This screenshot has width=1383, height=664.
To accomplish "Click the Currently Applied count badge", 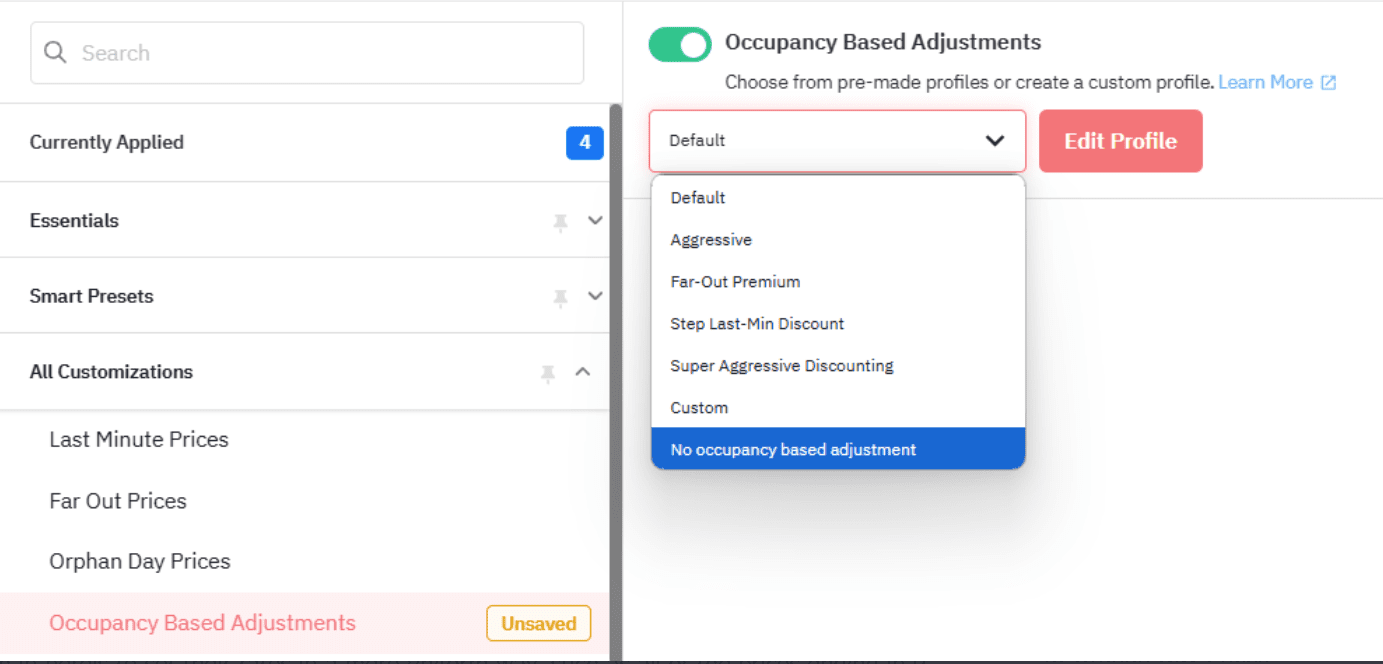I will pyautogui.click(x=585, y=142).
